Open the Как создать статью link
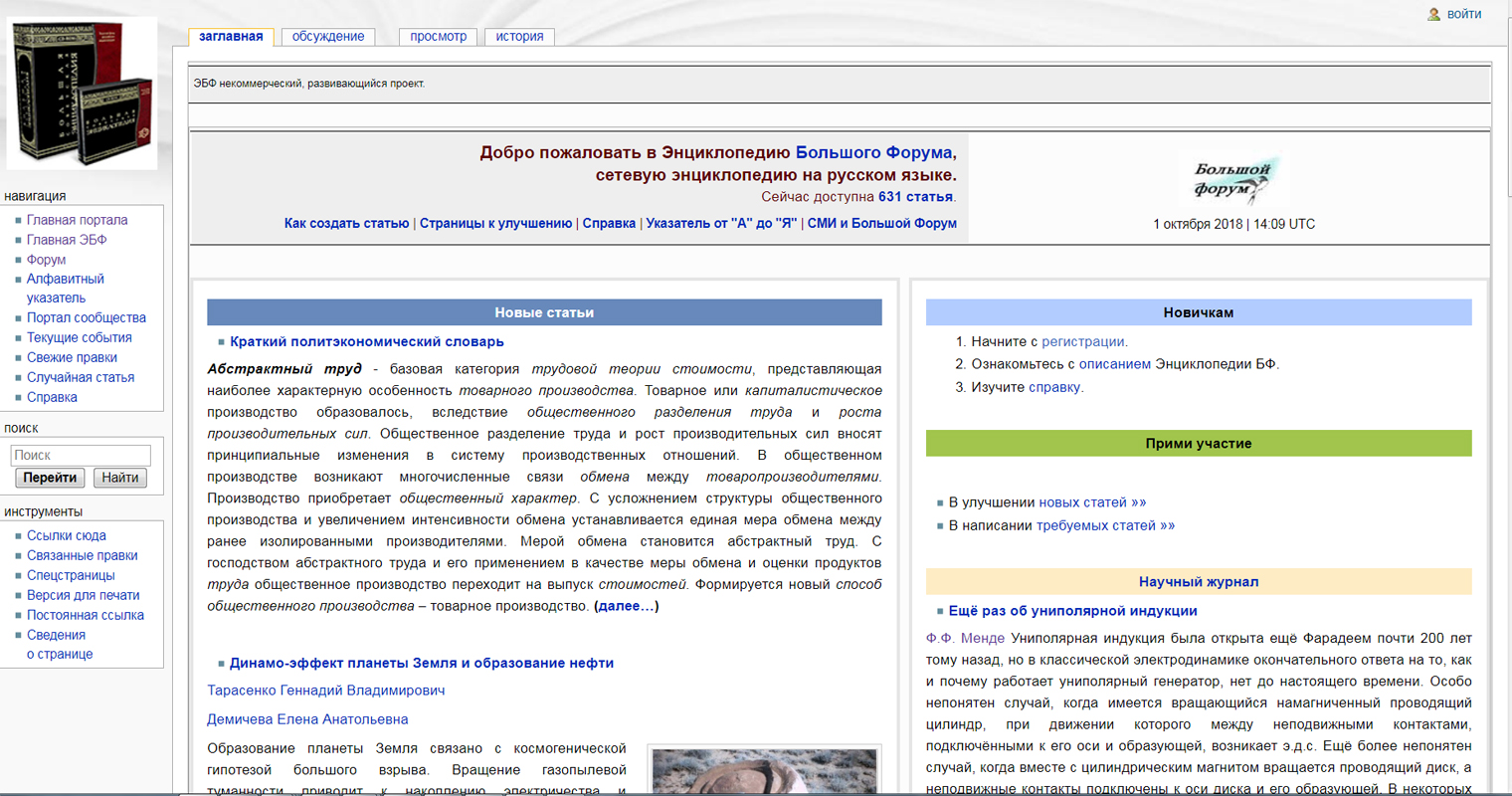This screenshot has width=1512, height=796. point(346,223)
